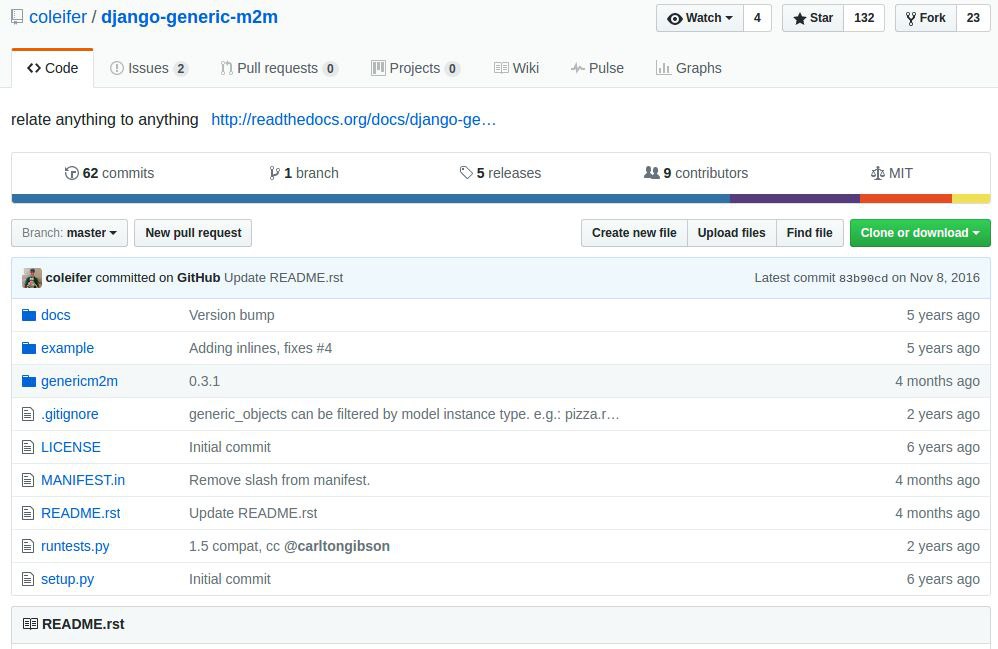998x649 pixels.
Task: Click Upload files button
Action: click(x=731, y=233)
